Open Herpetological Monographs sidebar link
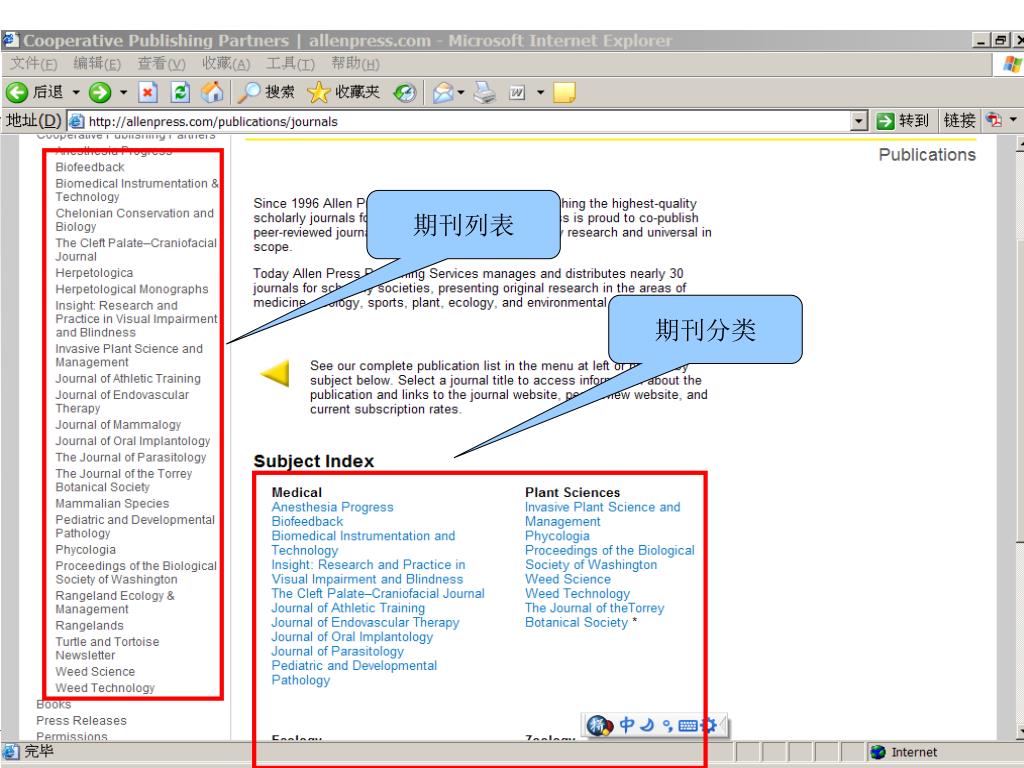The height and width of the screenshot is (768, 1024). pos(132,289)
